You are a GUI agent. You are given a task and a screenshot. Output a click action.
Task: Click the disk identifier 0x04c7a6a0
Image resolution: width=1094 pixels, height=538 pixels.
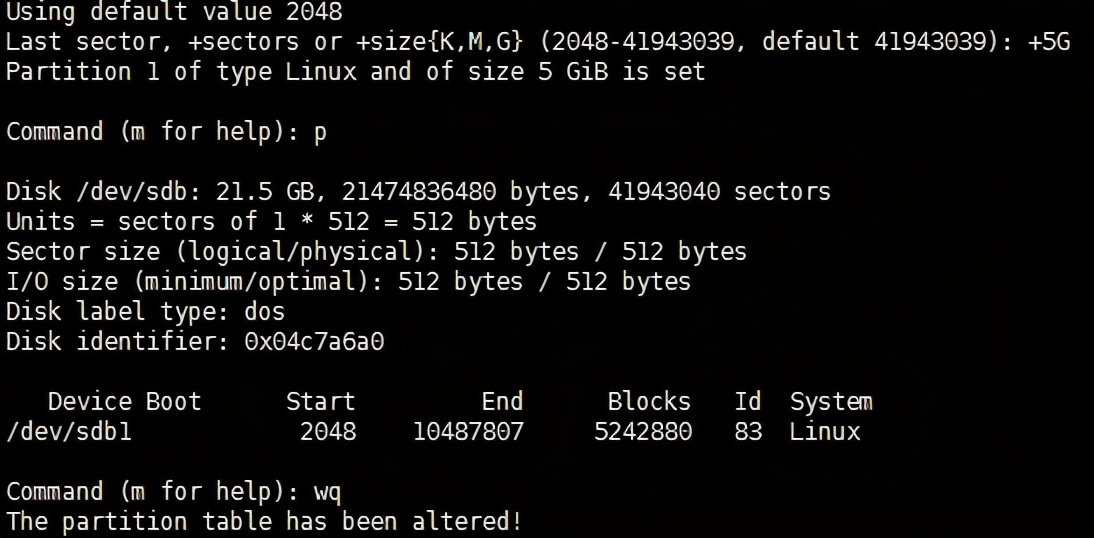[314, 342]
